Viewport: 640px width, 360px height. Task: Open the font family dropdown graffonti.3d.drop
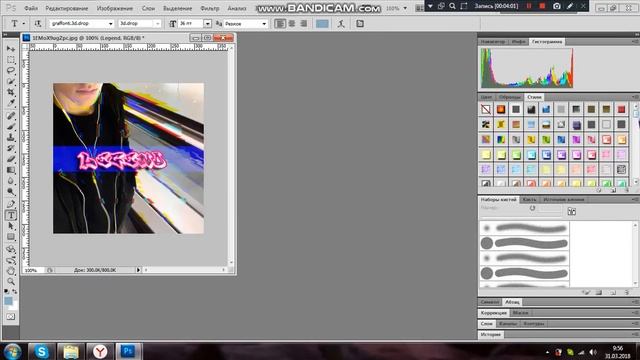[x=110, y=24]
